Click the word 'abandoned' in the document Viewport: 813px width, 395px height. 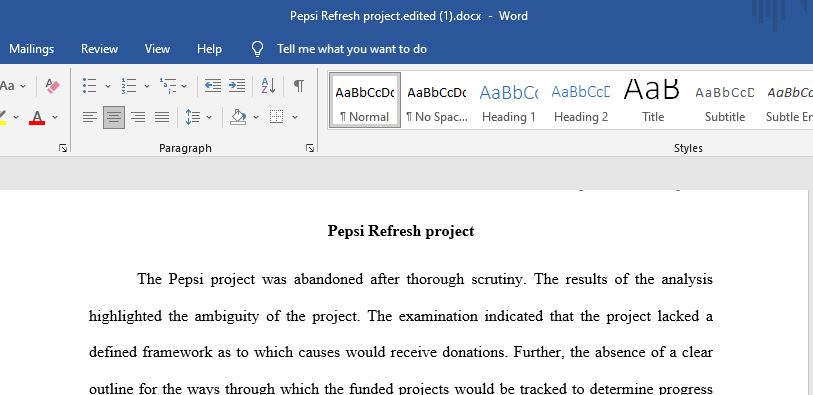click(x=328, y=279)
